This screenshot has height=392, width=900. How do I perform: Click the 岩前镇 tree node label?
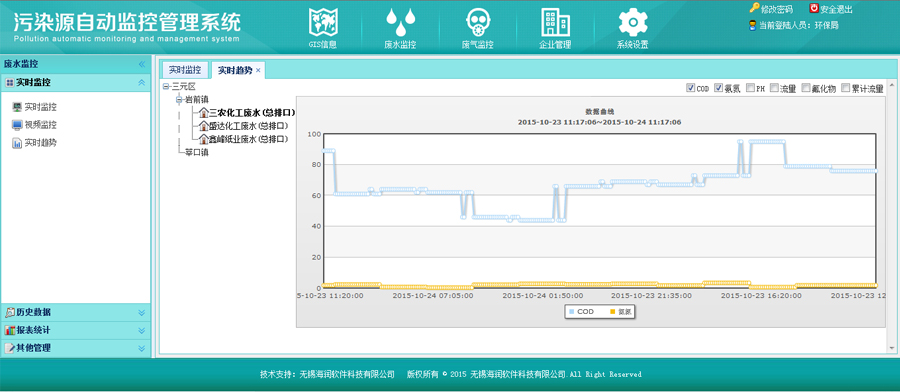coord(196,100)
